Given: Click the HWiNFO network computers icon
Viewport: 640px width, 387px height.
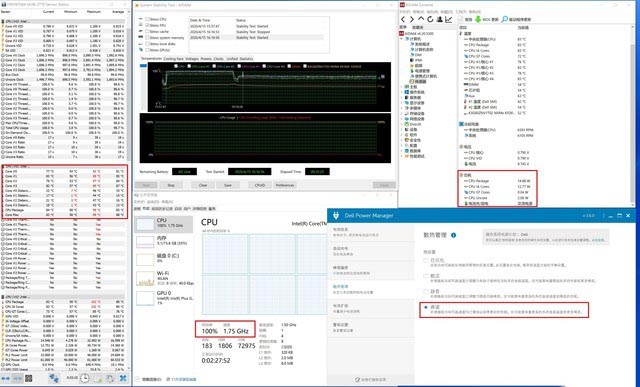Looking at the screenshot, I should (x=54, y=378).
